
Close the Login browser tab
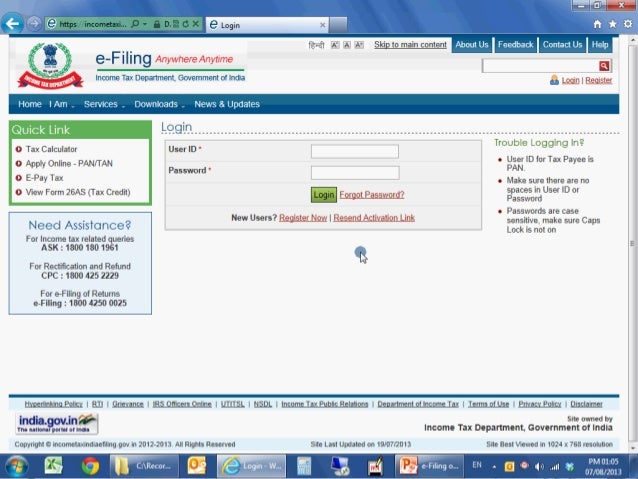tap(322, 25)
